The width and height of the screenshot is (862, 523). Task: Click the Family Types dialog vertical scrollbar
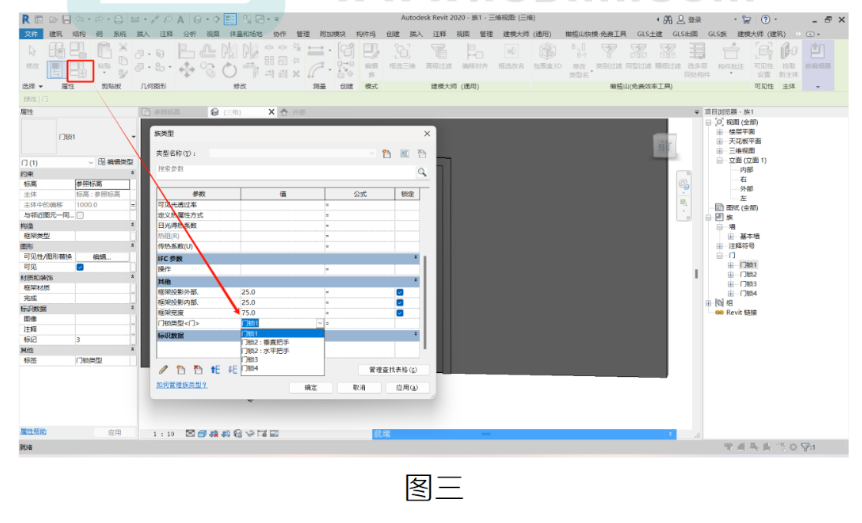tap(425, 301)
